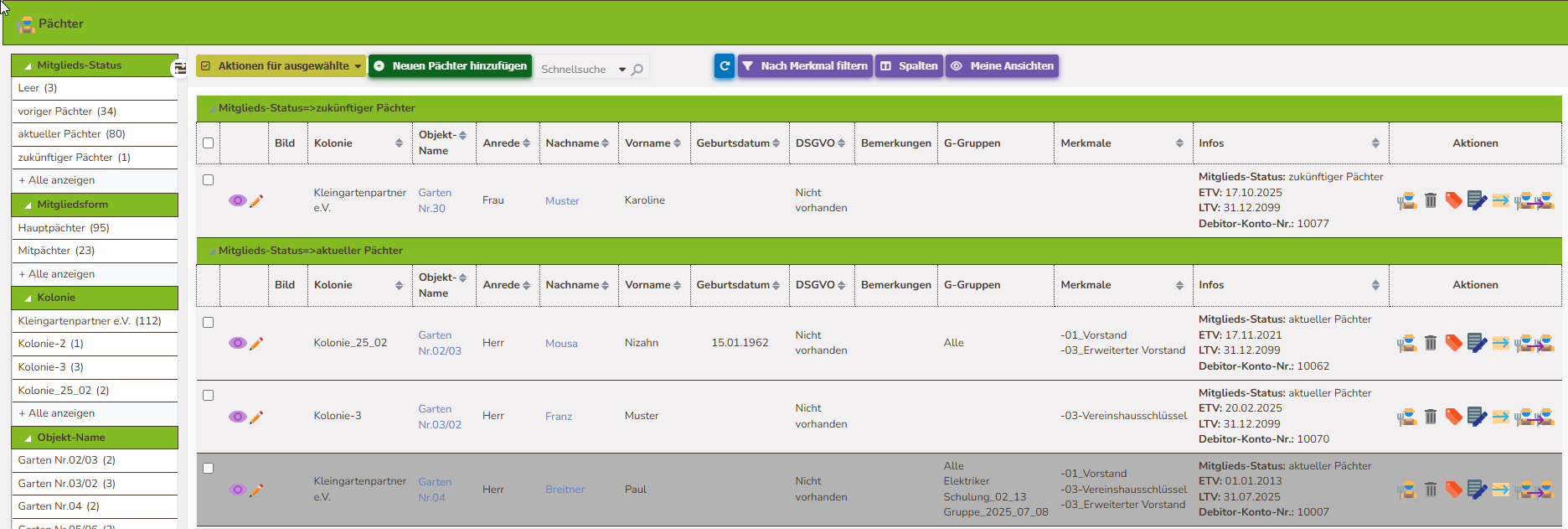1568x529 pixels.
Task: Click the note-with-pen icon in Karoline Muster's row
Action: [x=1477, y=200]
